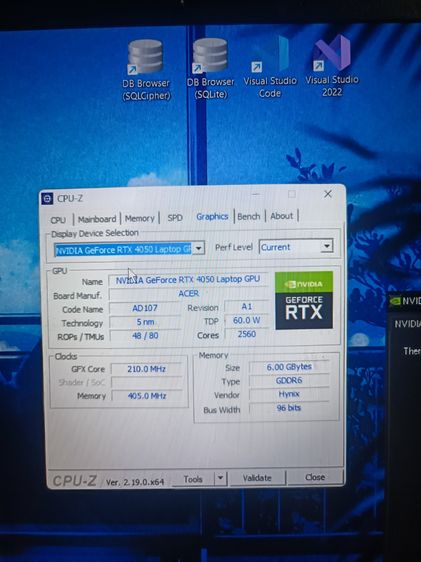
Task: Select the Graphics tab
Action: pyautogui.click(x=212, y=216)
